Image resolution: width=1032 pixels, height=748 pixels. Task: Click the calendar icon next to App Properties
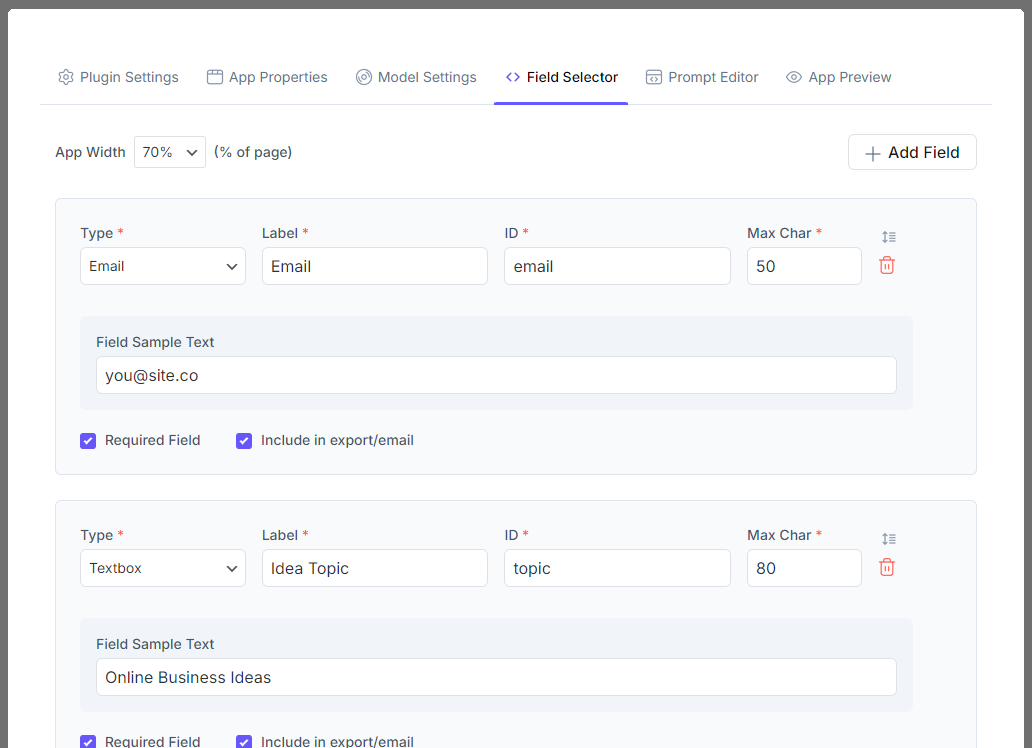(213, 76)
